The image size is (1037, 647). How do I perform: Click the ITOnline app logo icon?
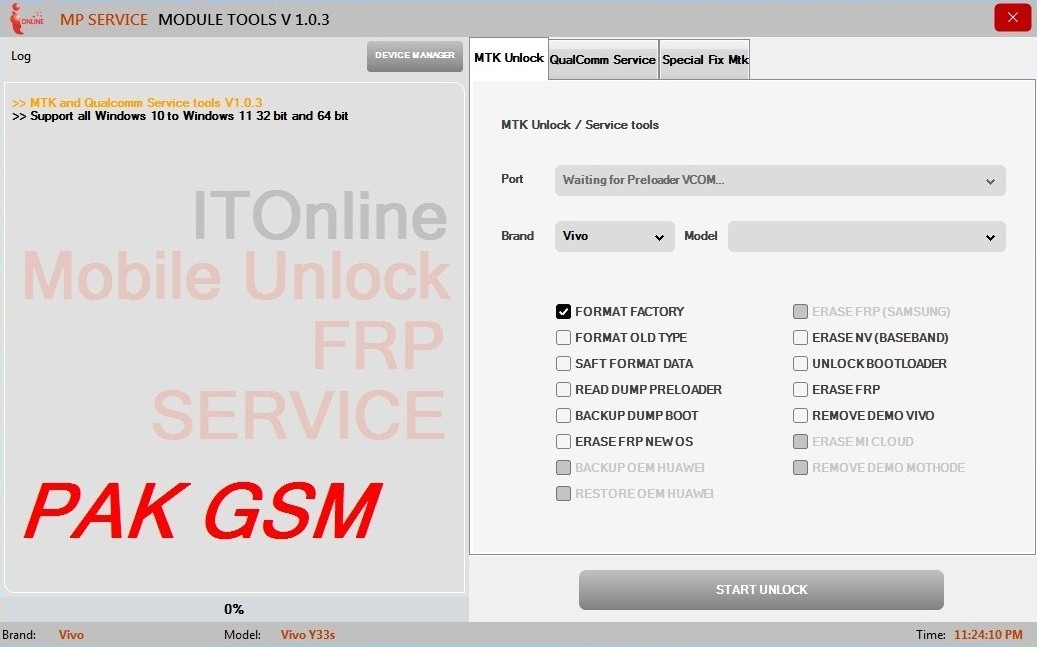pos(26,19)
